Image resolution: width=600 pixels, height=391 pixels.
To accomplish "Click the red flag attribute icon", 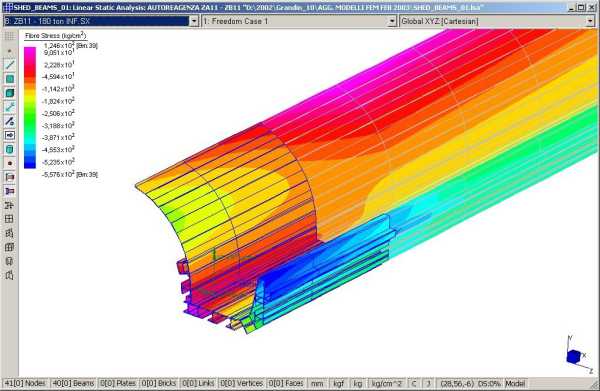I will point(10,177).
